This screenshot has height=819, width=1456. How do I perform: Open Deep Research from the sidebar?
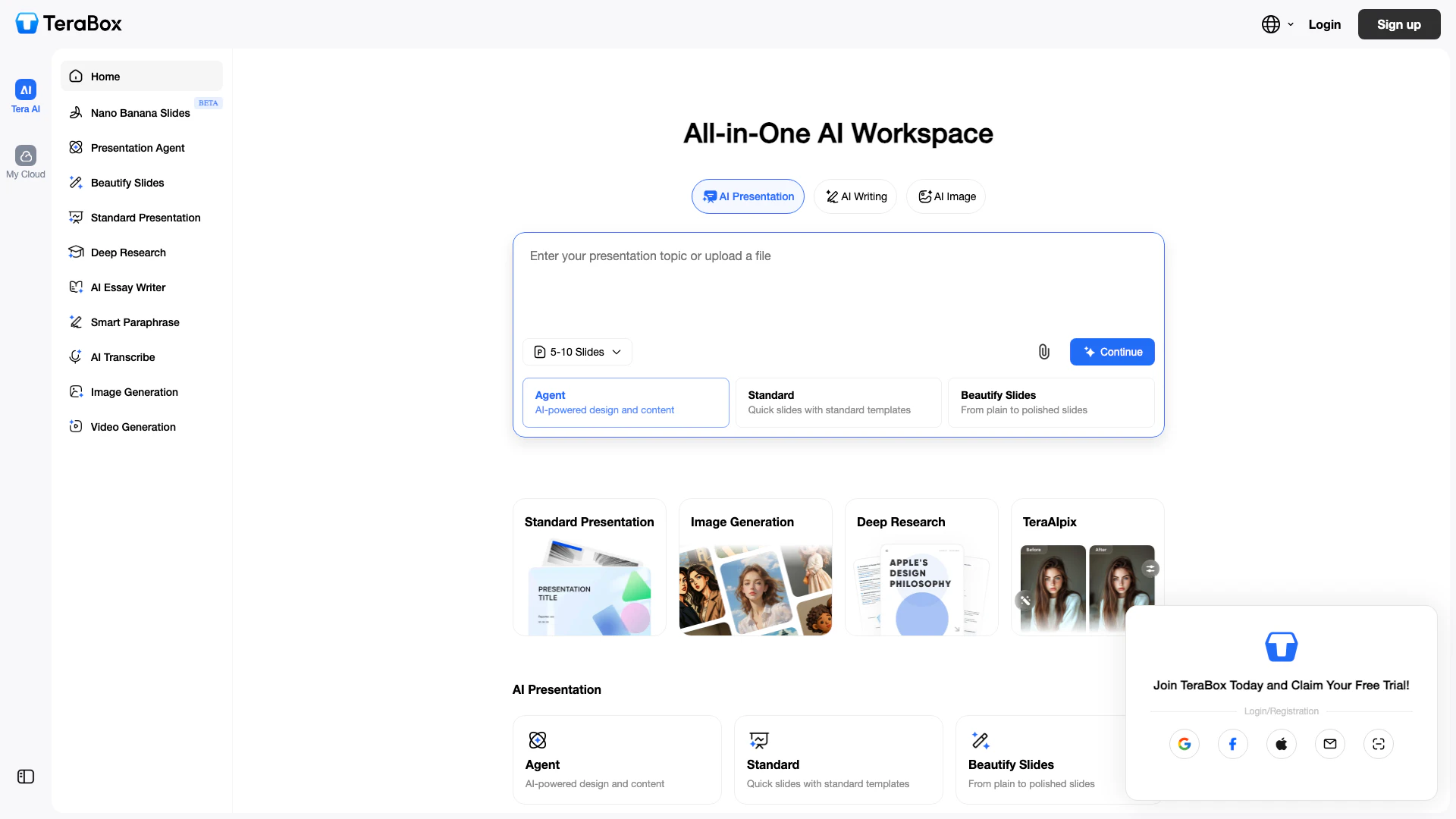pos(128,253)
